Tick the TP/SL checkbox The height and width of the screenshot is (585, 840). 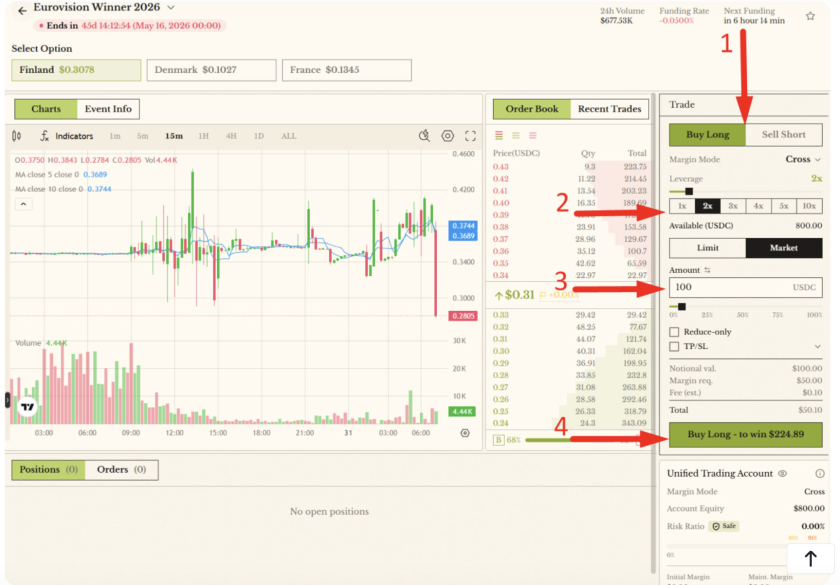point(674,346)
